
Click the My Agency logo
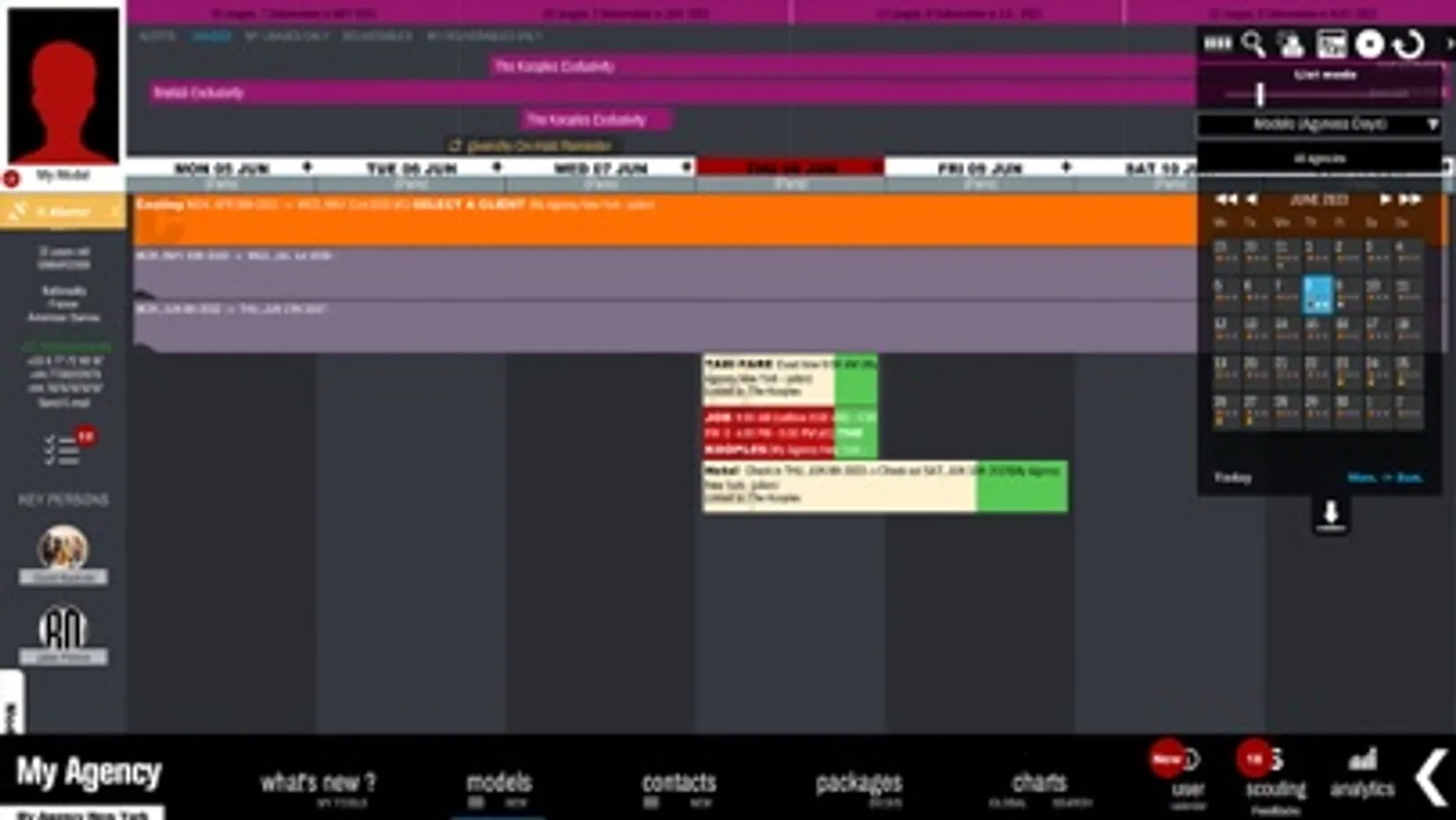click(88, 772)
